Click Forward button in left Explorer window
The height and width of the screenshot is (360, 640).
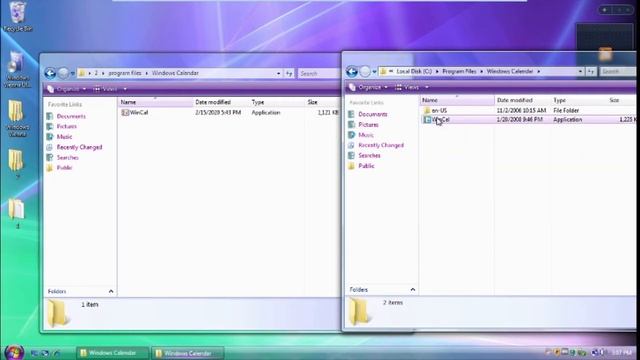(x=63, y=73)
